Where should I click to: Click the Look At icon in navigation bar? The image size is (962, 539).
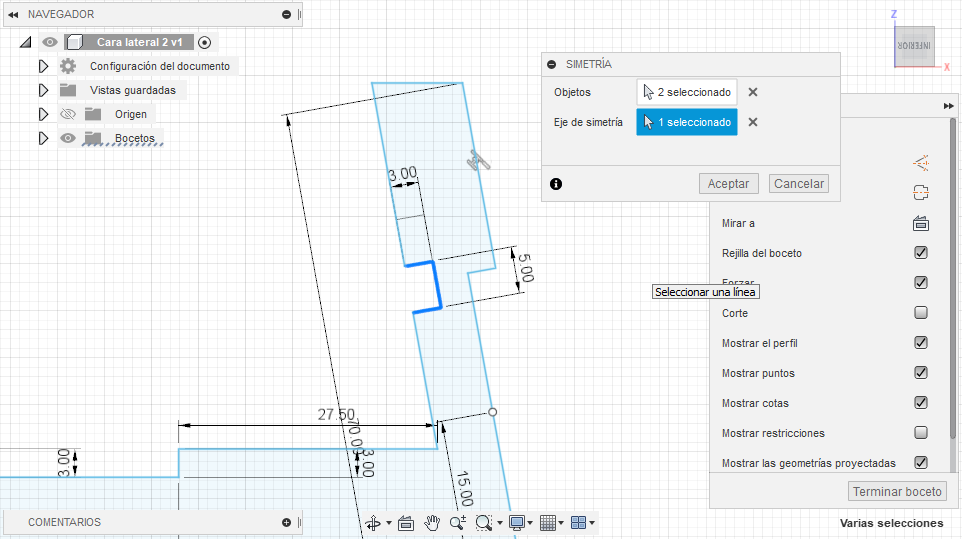[x=406, y=523]
